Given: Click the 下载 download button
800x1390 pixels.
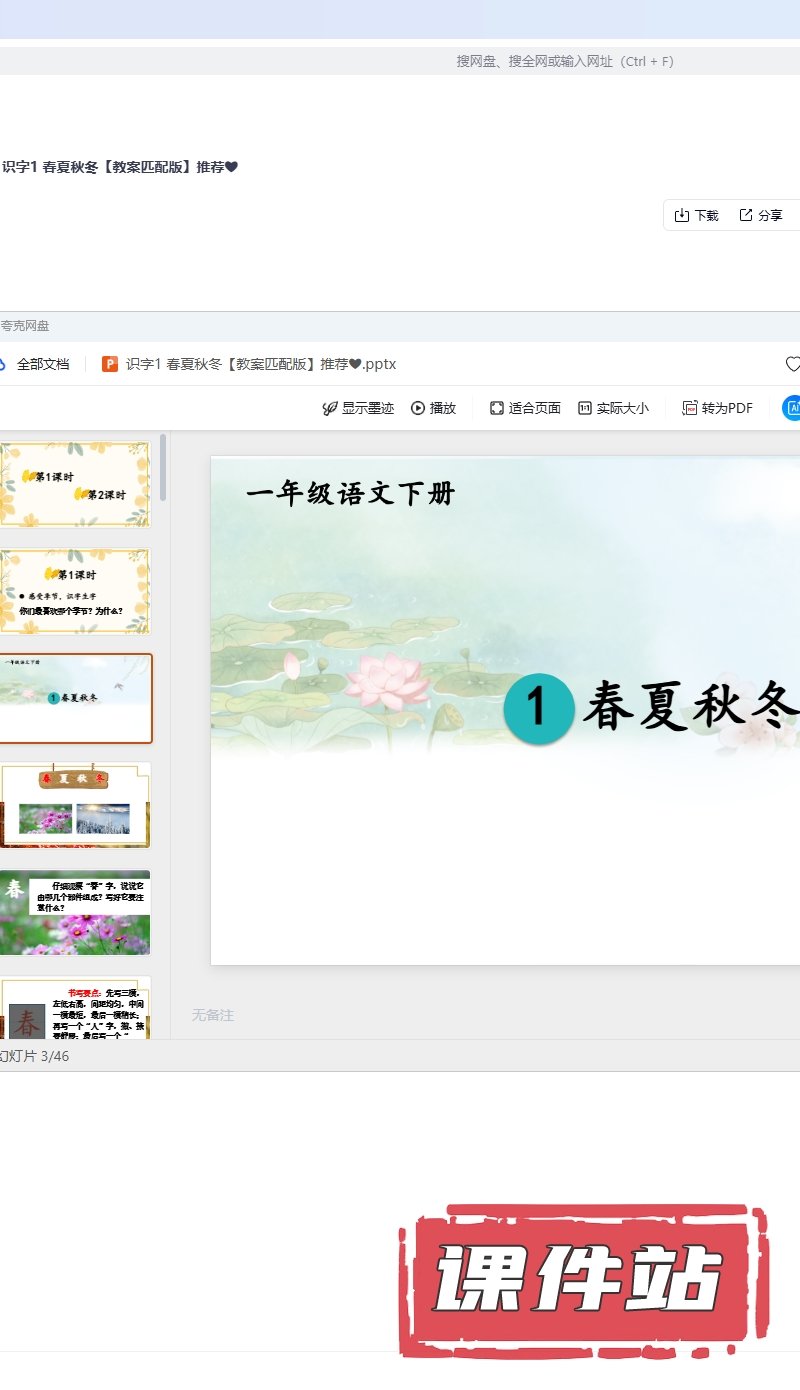Looking at the screenshot, I should [697, 215].
